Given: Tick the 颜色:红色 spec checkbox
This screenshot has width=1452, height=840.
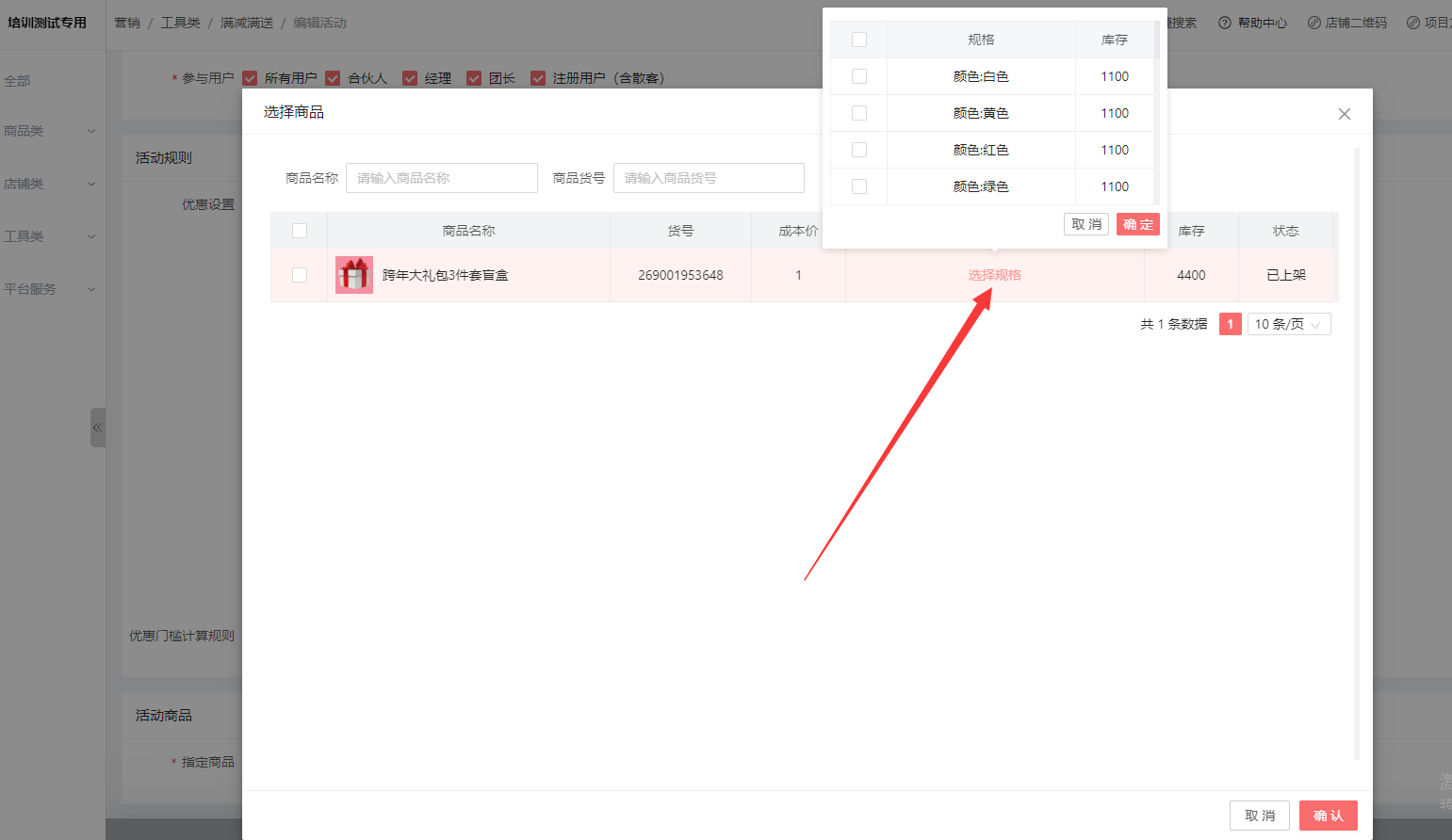Looking at the screenshot, I should [859, 150].
